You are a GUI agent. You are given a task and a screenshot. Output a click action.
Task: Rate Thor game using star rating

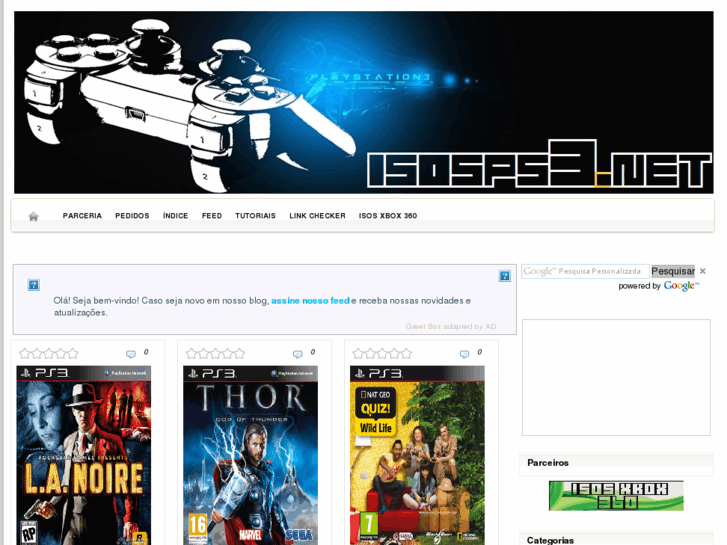(215, 353)
